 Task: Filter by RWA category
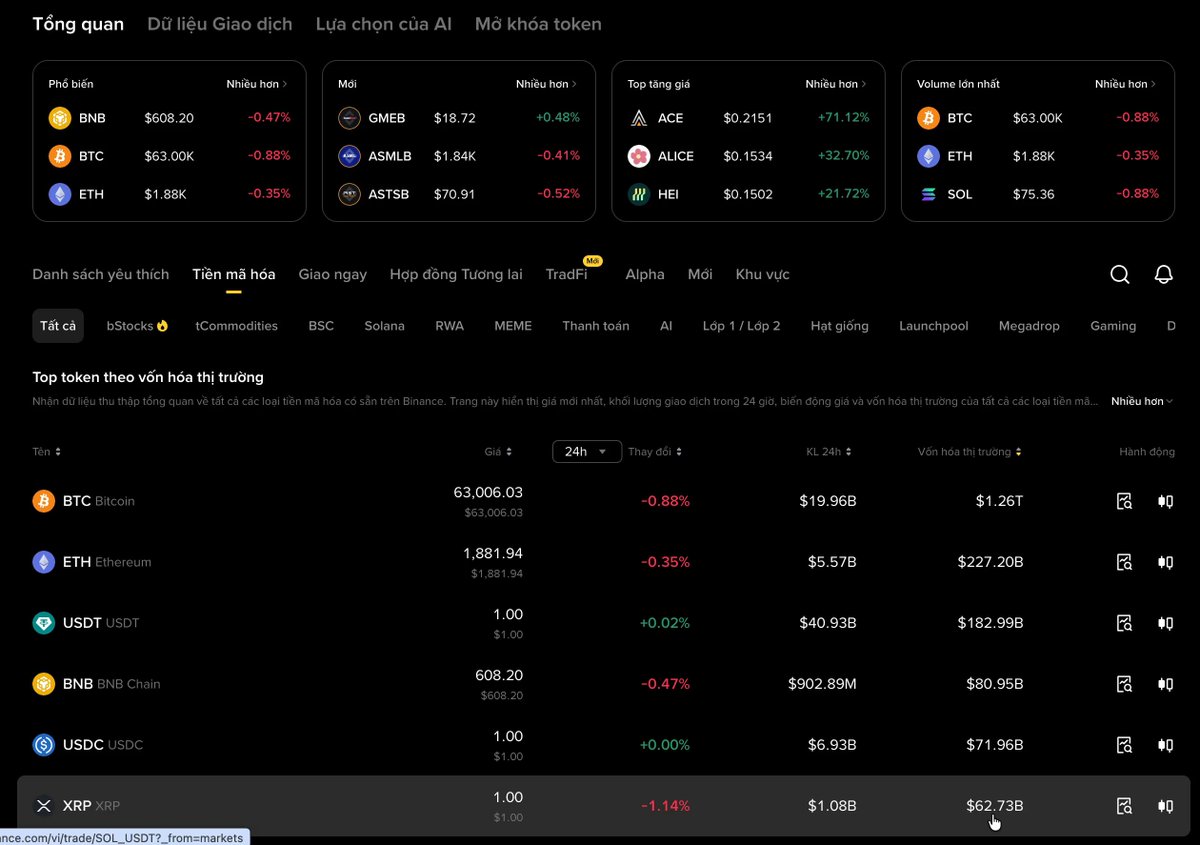tap(449, 326)
